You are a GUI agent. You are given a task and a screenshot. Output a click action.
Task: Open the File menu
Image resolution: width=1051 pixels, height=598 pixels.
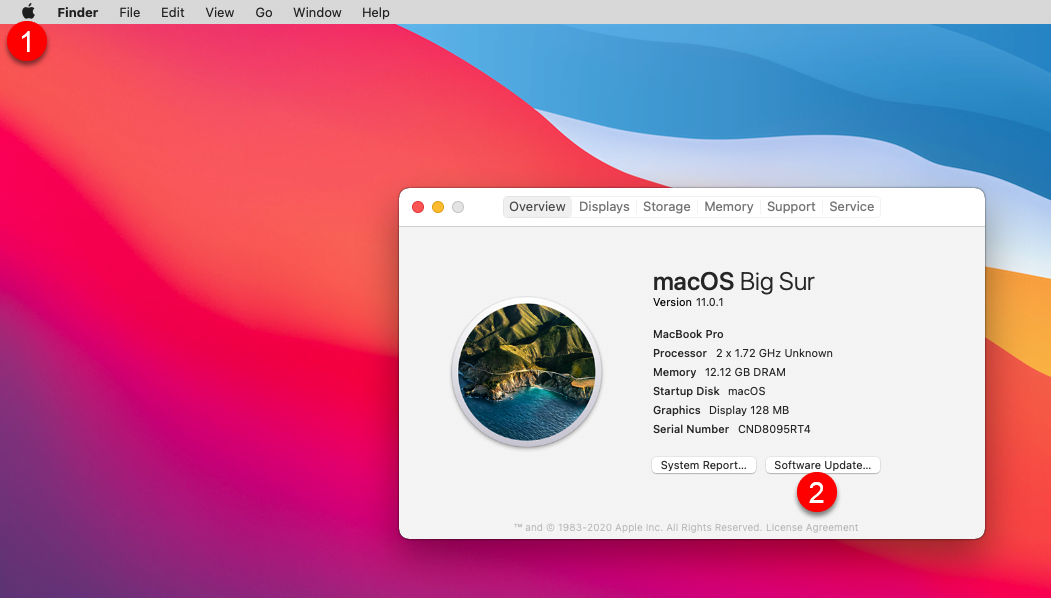point(129,12)
